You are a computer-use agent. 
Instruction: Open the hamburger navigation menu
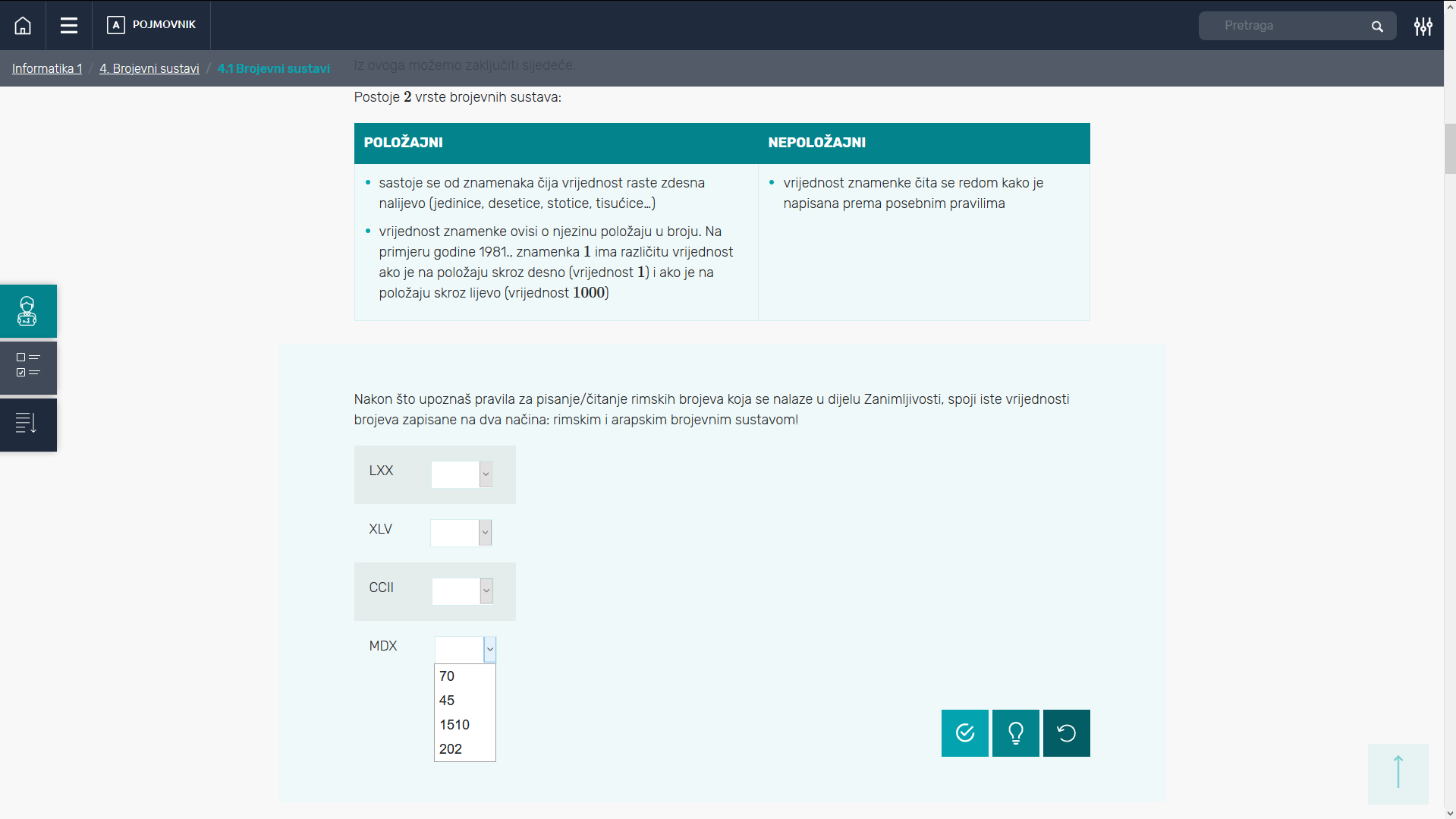point(69,26)
